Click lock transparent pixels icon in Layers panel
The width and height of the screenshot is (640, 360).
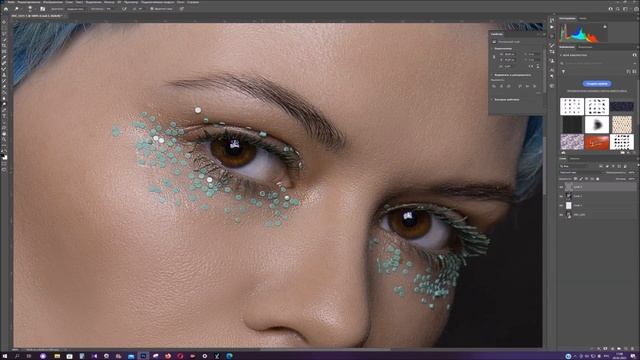[576, 179]
